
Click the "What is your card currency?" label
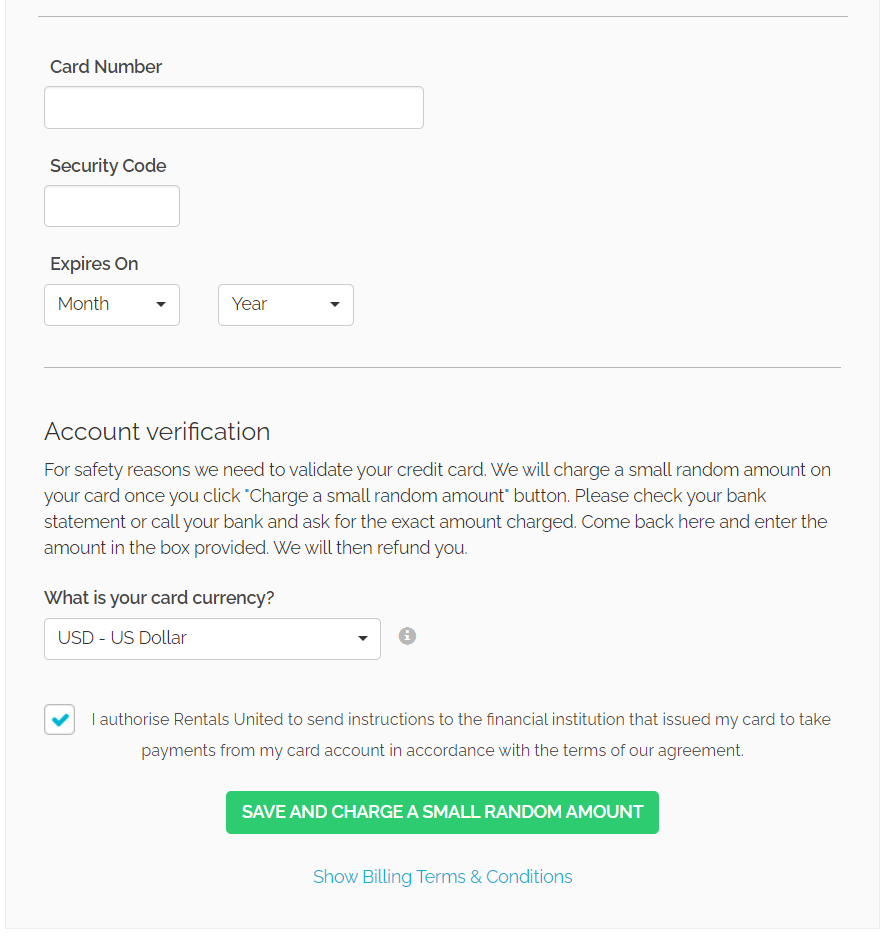pos(159,598)
